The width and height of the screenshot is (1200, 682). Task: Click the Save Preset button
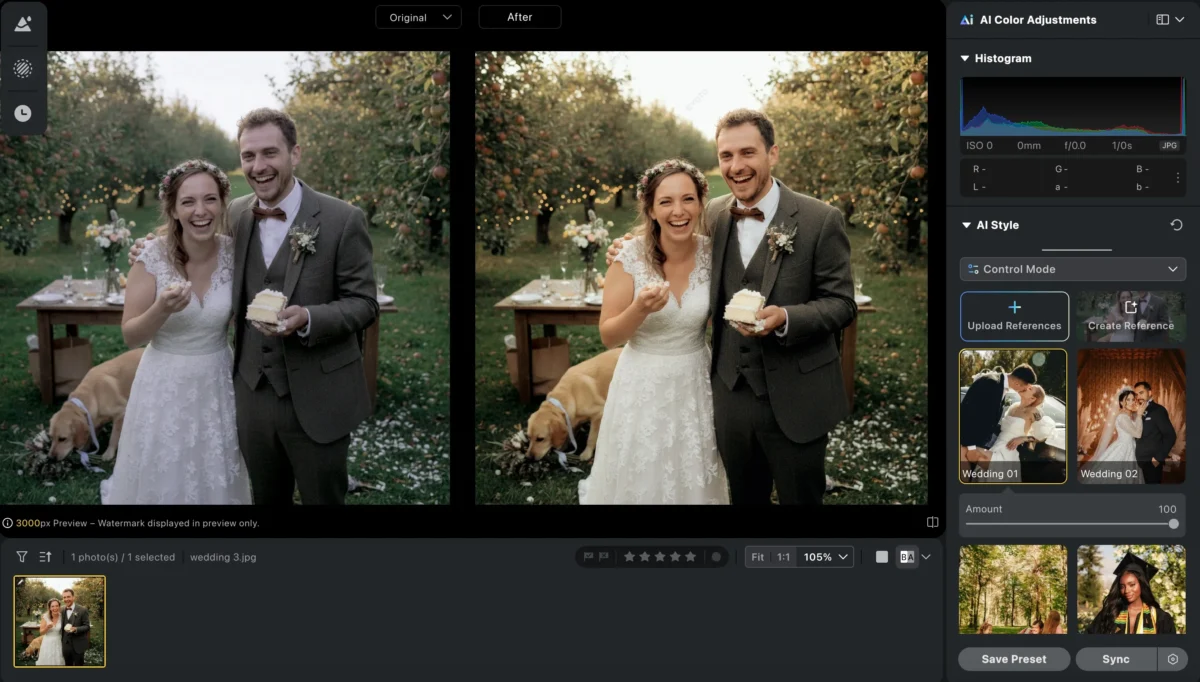point(1013,659)
